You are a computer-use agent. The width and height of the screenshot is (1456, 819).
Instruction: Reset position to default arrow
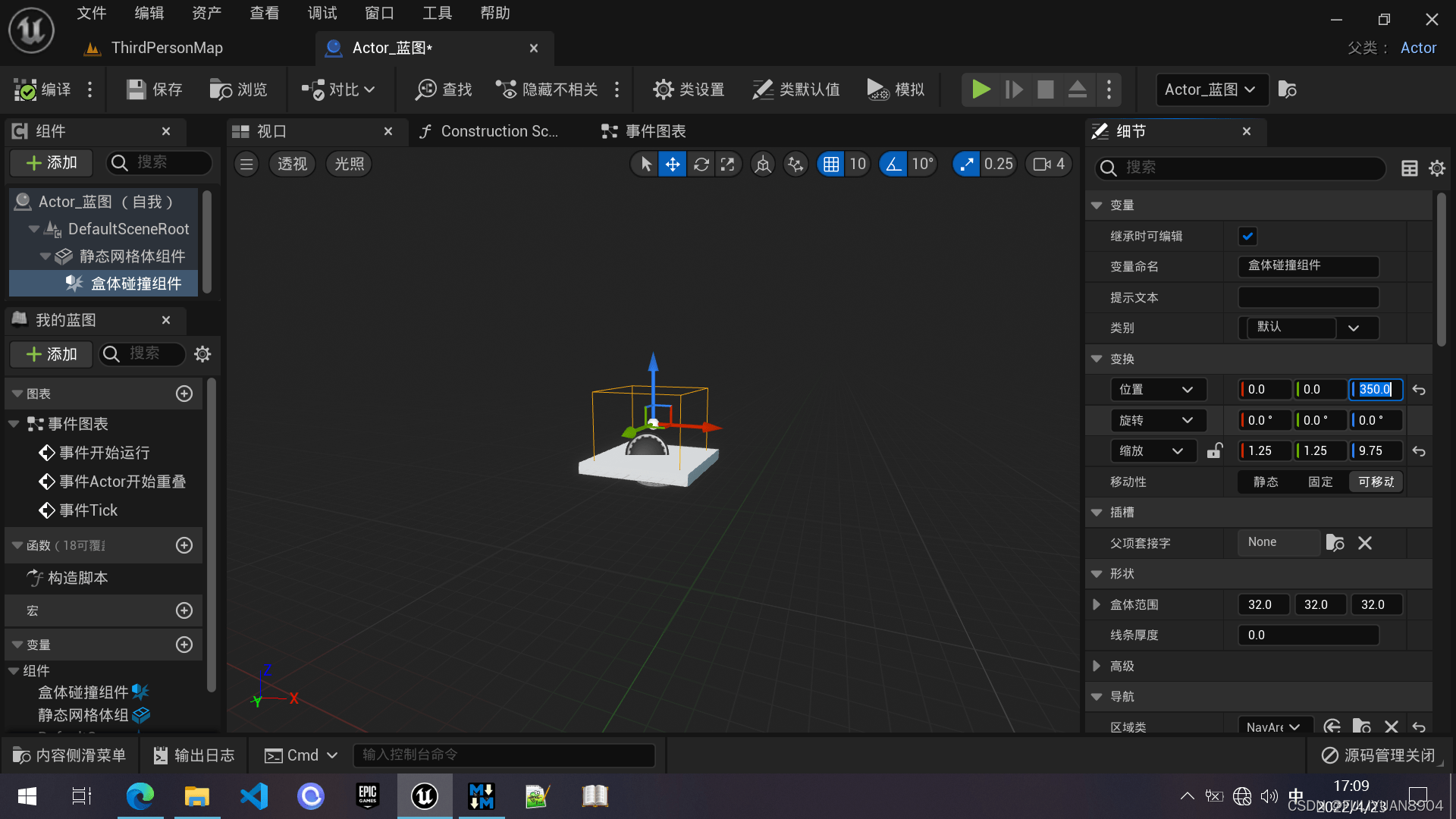click(1419, 390)
